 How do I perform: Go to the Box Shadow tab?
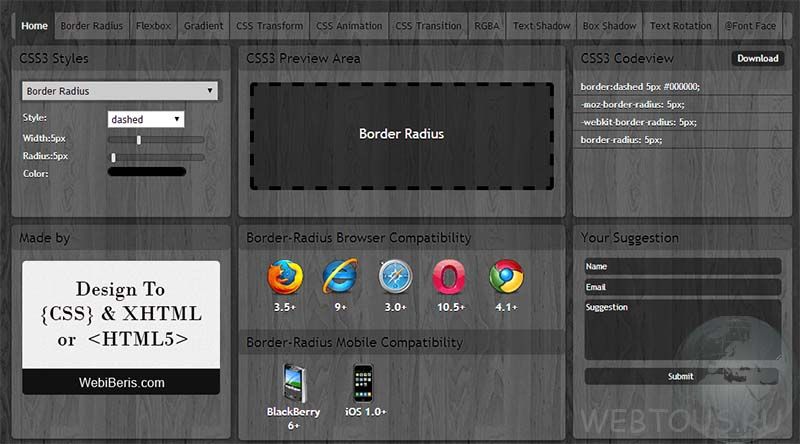tap(610, 26)
